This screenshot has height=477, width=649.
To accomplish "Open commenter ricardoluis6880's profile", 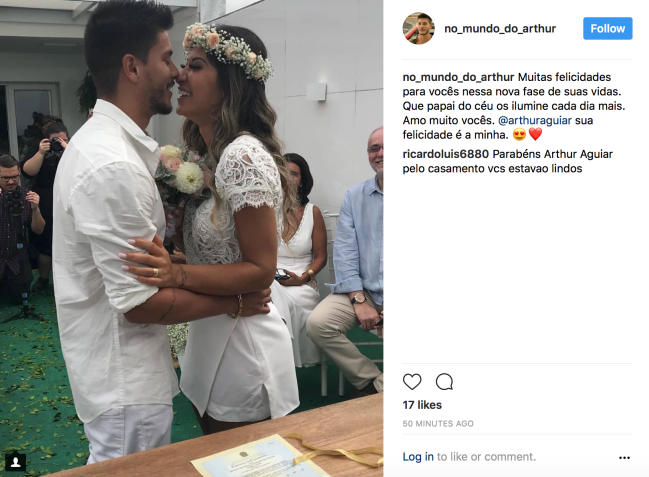I will (x=446, y=154).
